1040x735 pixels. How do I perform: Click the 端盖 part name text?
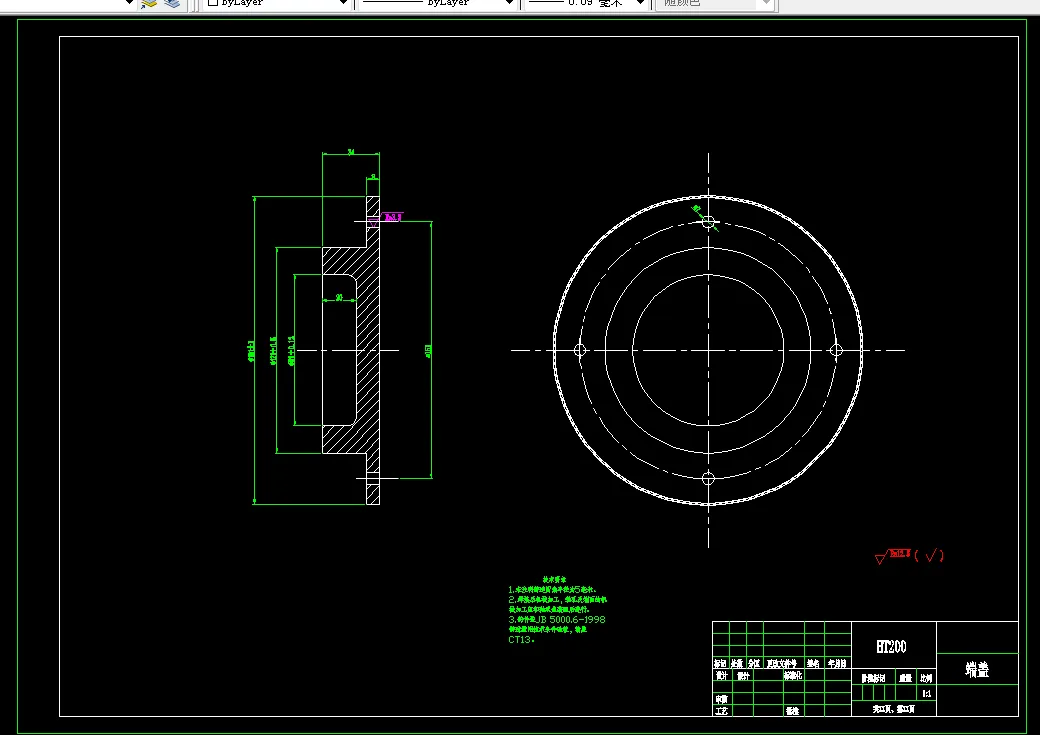977,669
